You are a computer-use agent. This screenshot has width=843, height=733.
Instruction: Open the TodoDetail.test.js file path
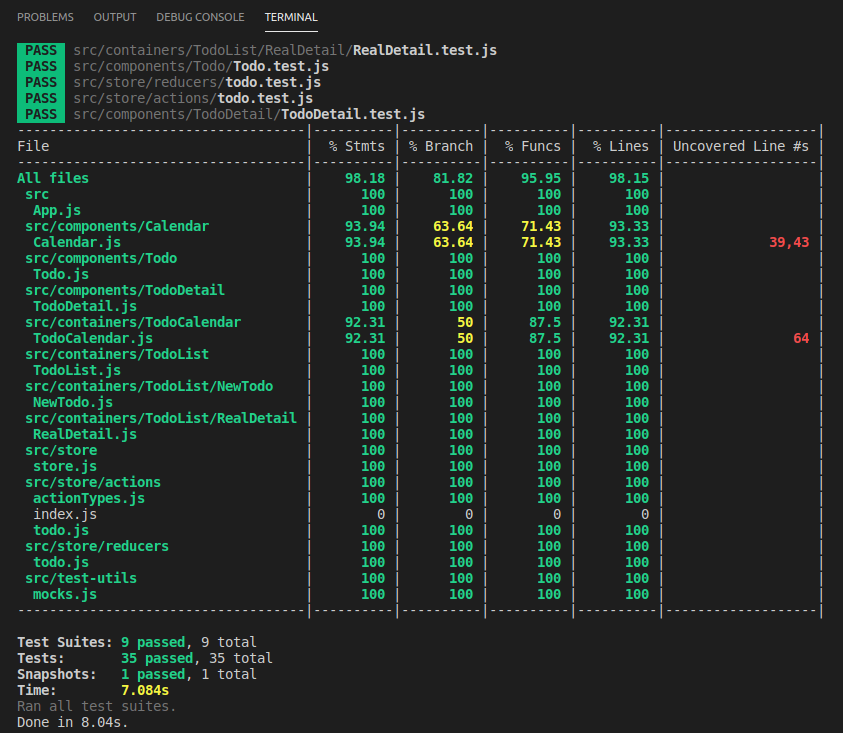point(249,115)
